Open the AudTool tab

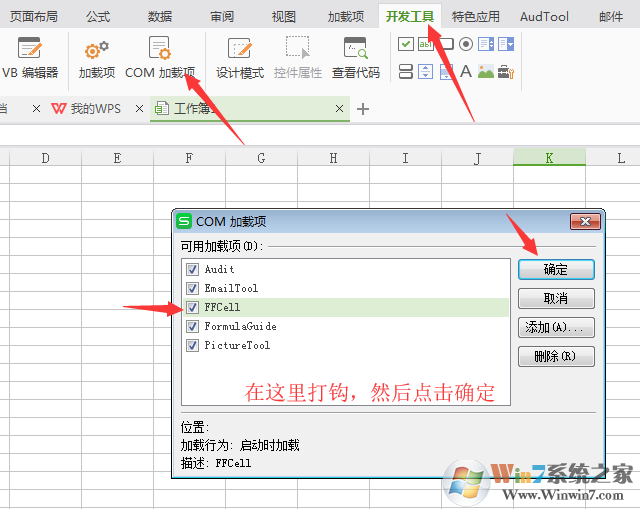click(544, 17)
